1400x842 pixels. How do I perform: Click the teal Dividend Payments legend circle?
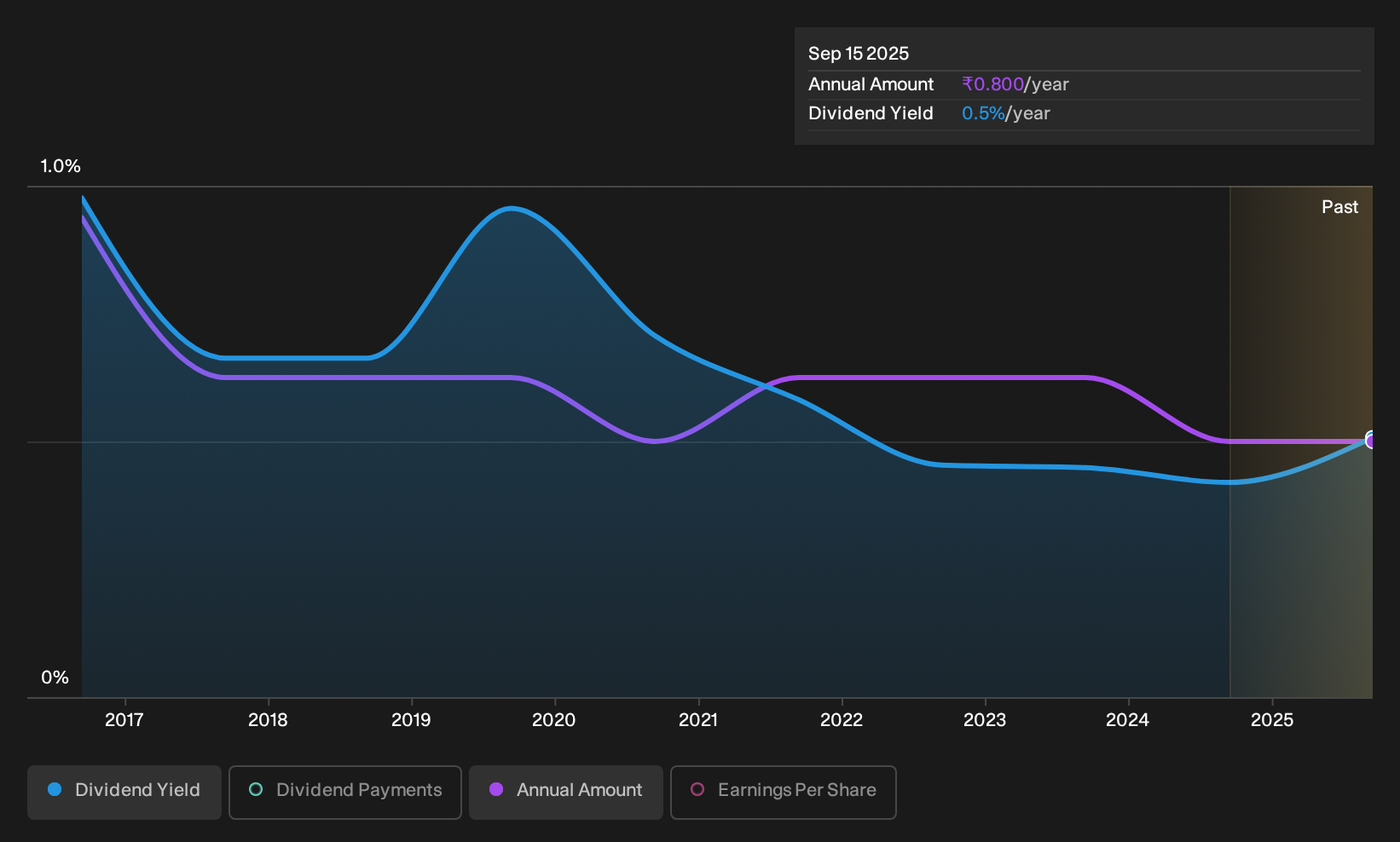pyautogui.click(x=256, y=790)
